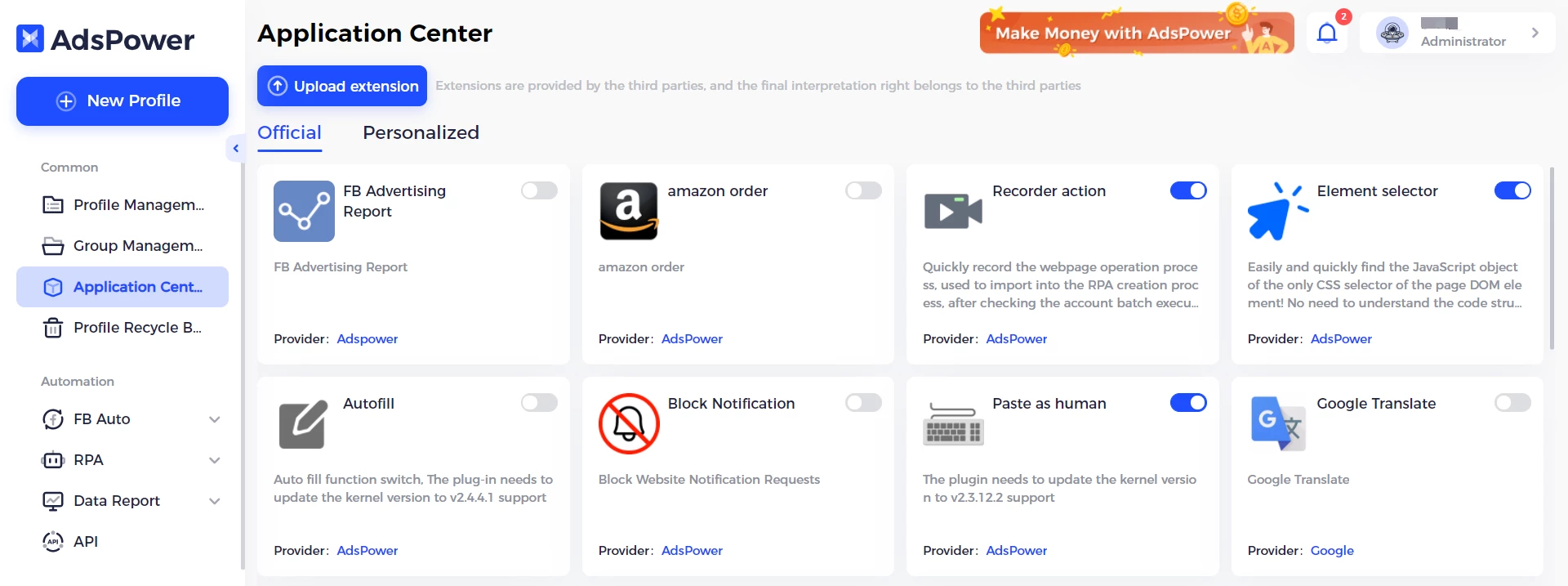Click the Recorder action camera icon

click(953, 211)
